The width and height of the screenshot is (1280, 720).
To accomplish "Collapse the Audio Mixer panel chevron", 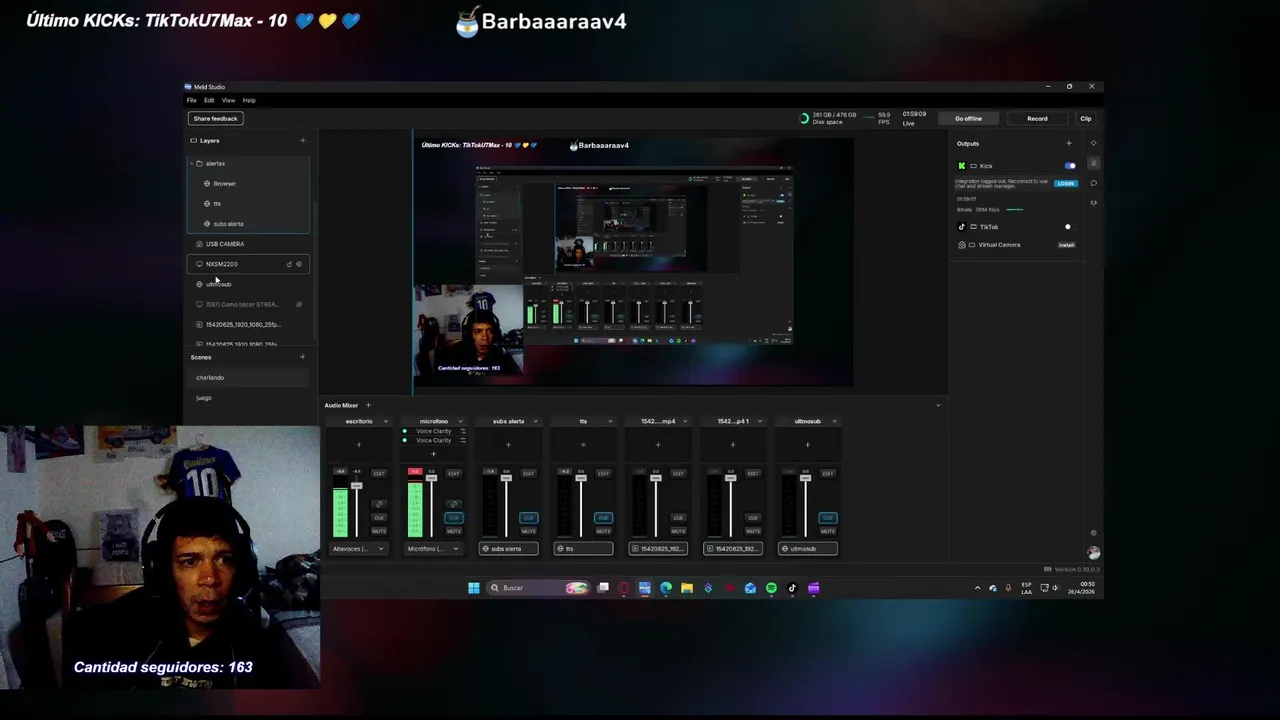I will [938, 405].
